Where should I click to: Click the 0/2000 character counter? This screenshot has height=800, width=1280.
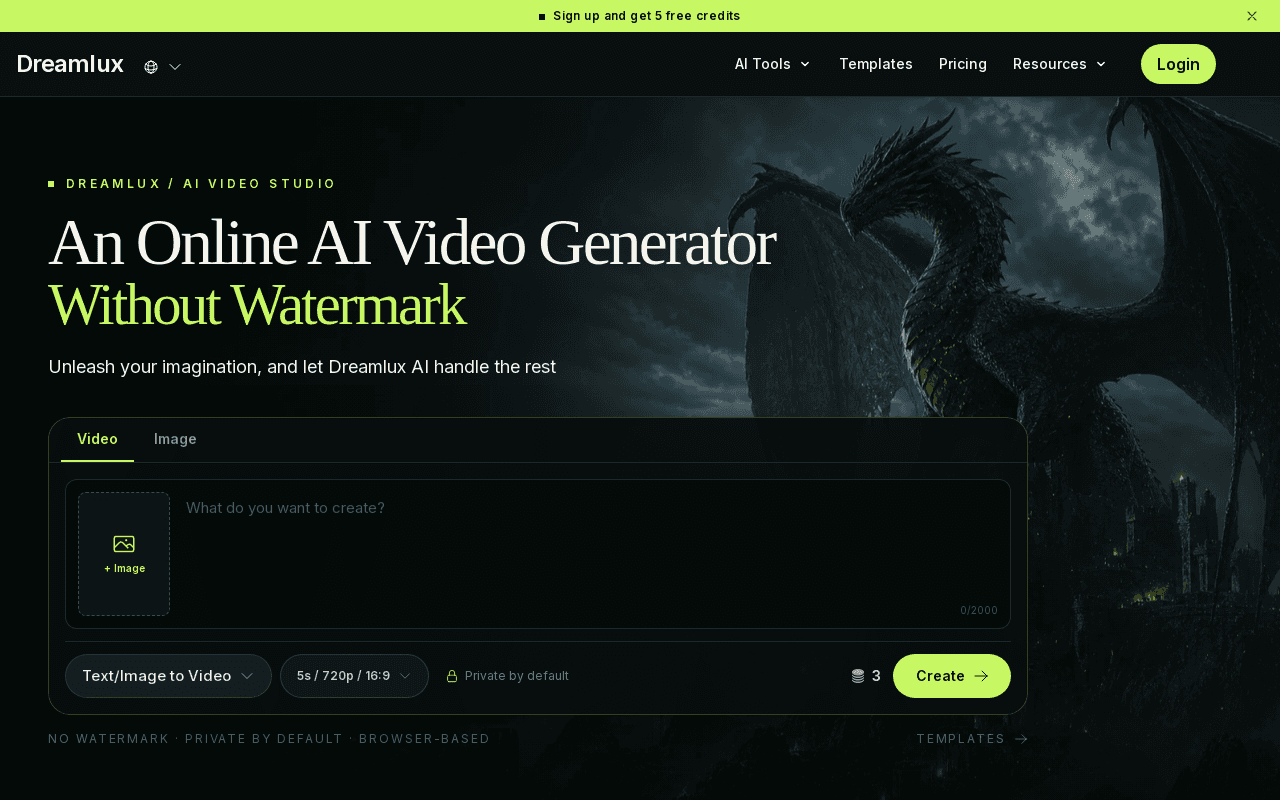(979, 610)
